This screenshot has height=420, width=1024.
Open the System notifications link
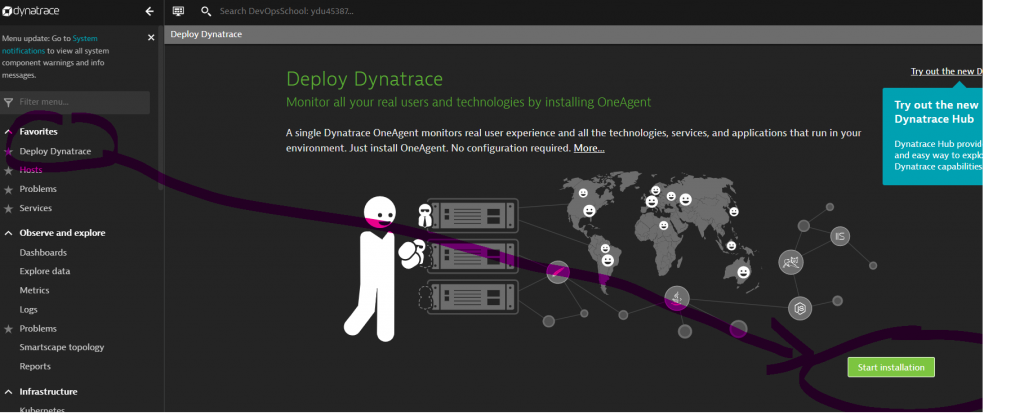[85, 38]
